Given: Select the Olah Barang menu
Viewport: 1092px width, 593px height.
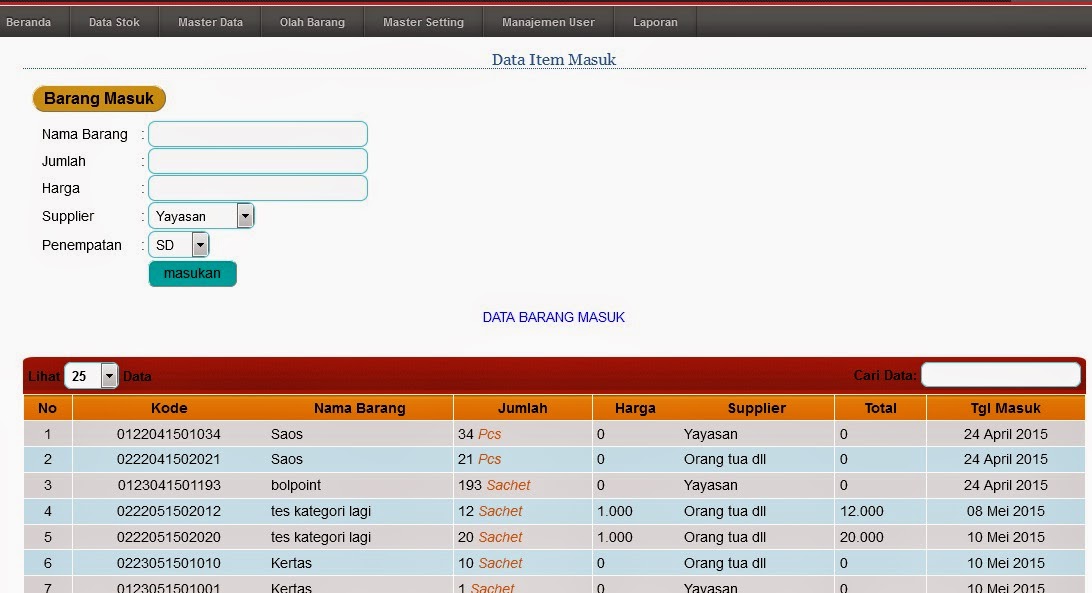Looking at the screenshot, I should [x=312, y=20].
